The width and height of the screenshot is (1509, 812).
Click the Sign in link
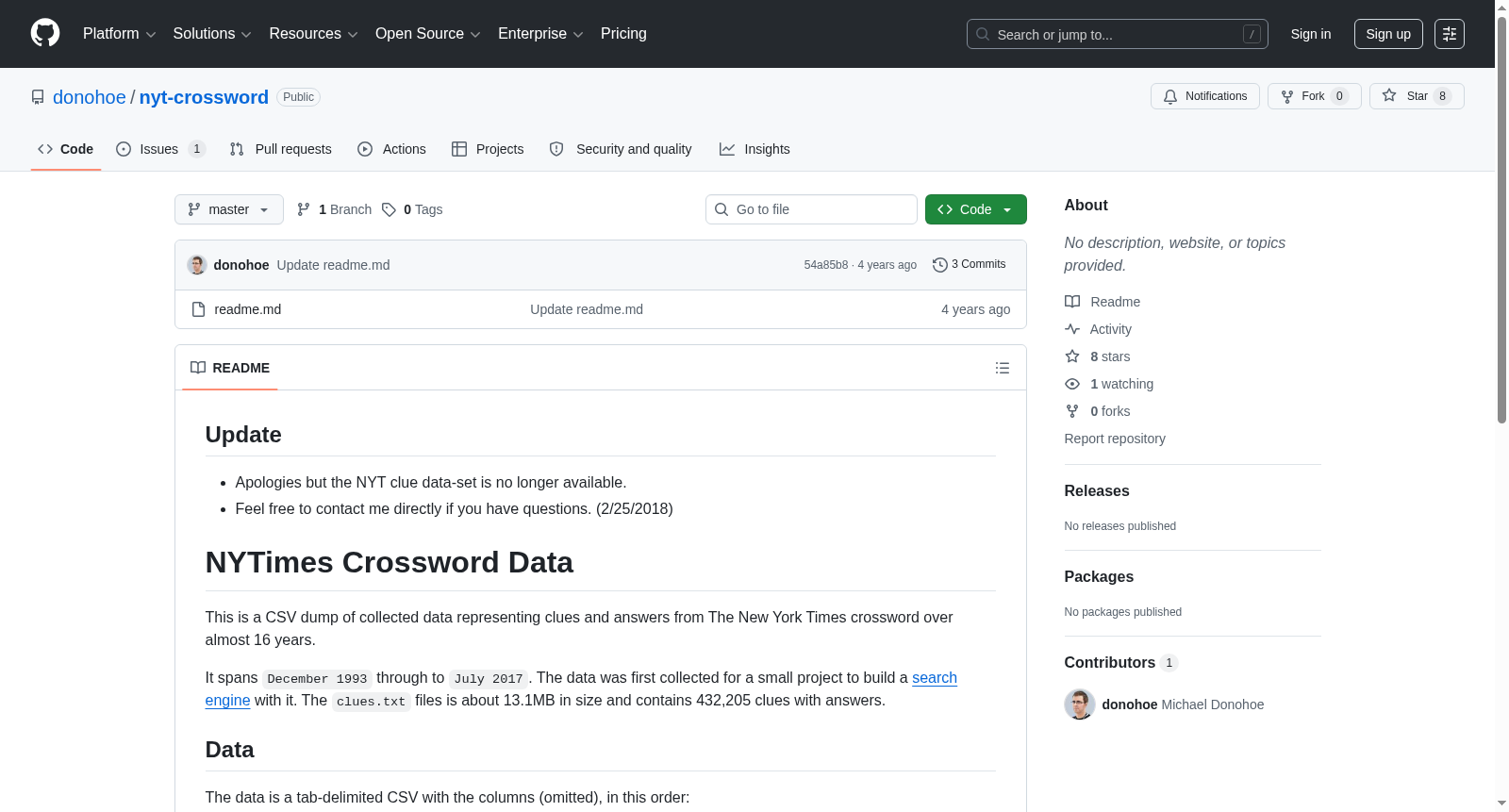(1311, 34)
